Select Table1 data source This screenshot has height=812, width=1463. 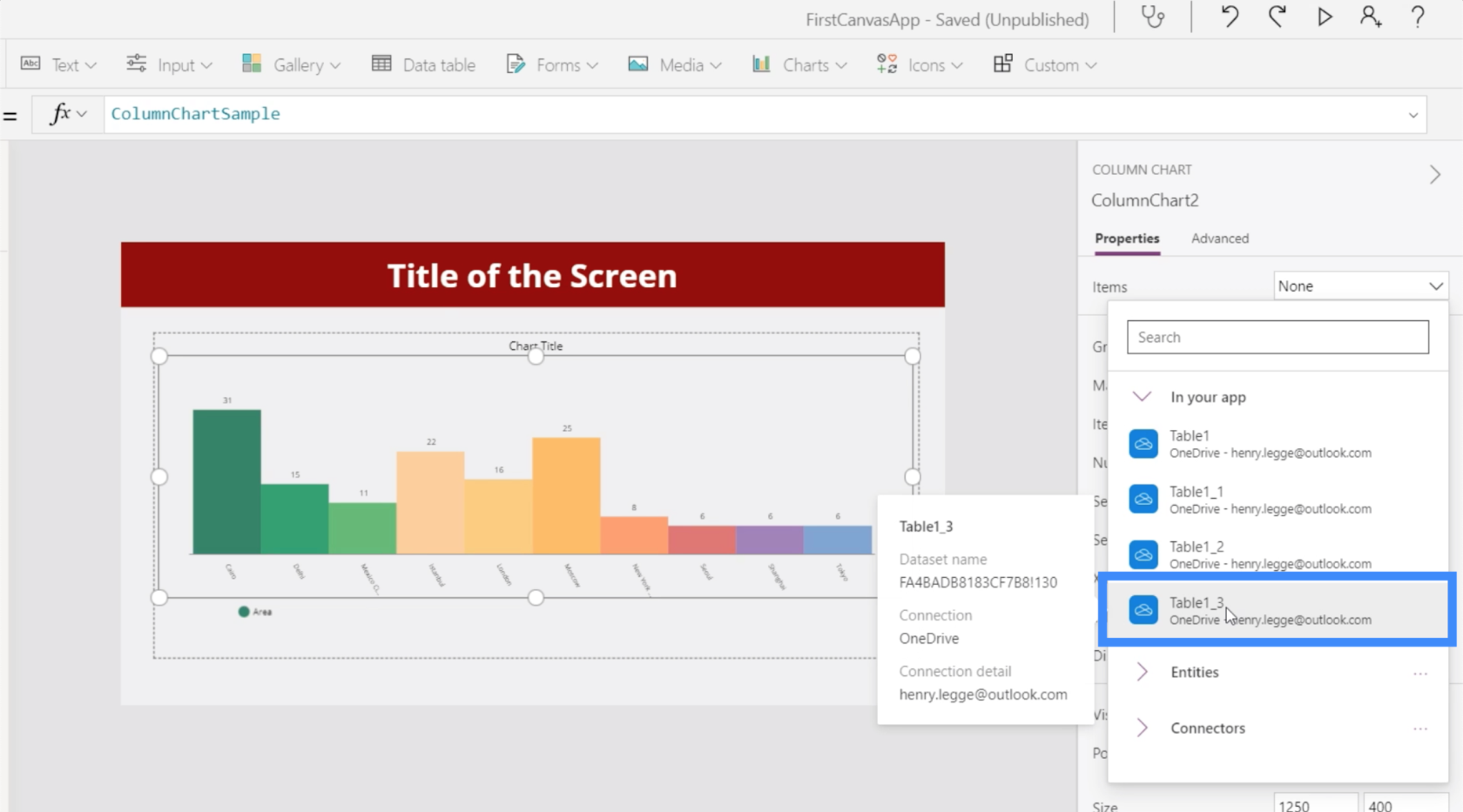(1278, 444)
